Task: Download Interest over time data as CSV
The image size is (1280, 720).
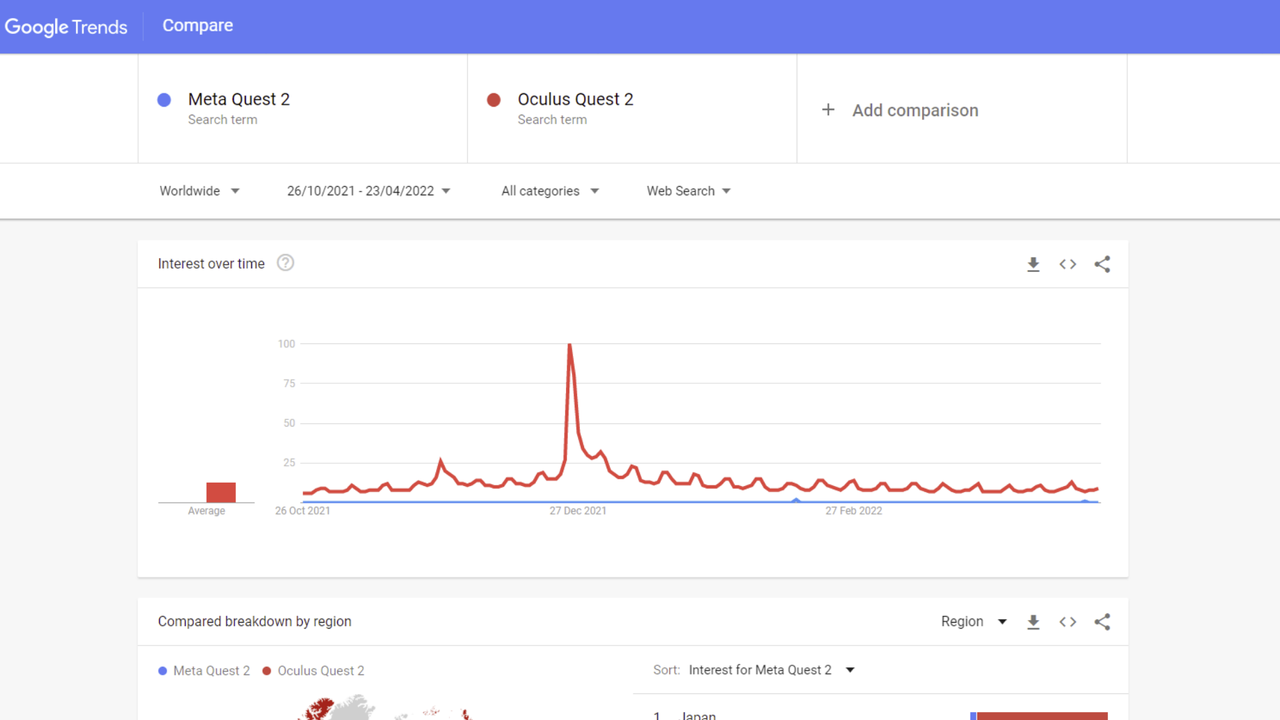Action: point(1034,264)
